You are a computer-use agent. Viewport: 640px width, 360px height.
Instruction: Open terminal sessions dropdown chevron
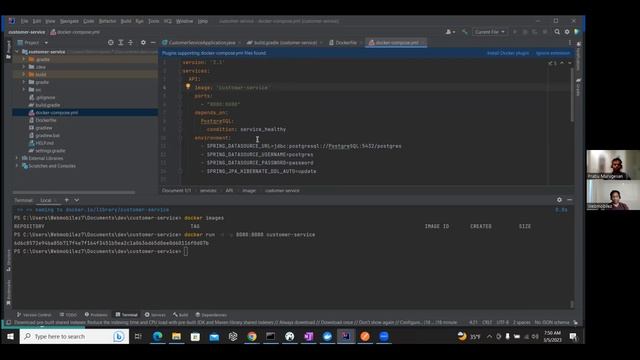click(x=77, y=200)
